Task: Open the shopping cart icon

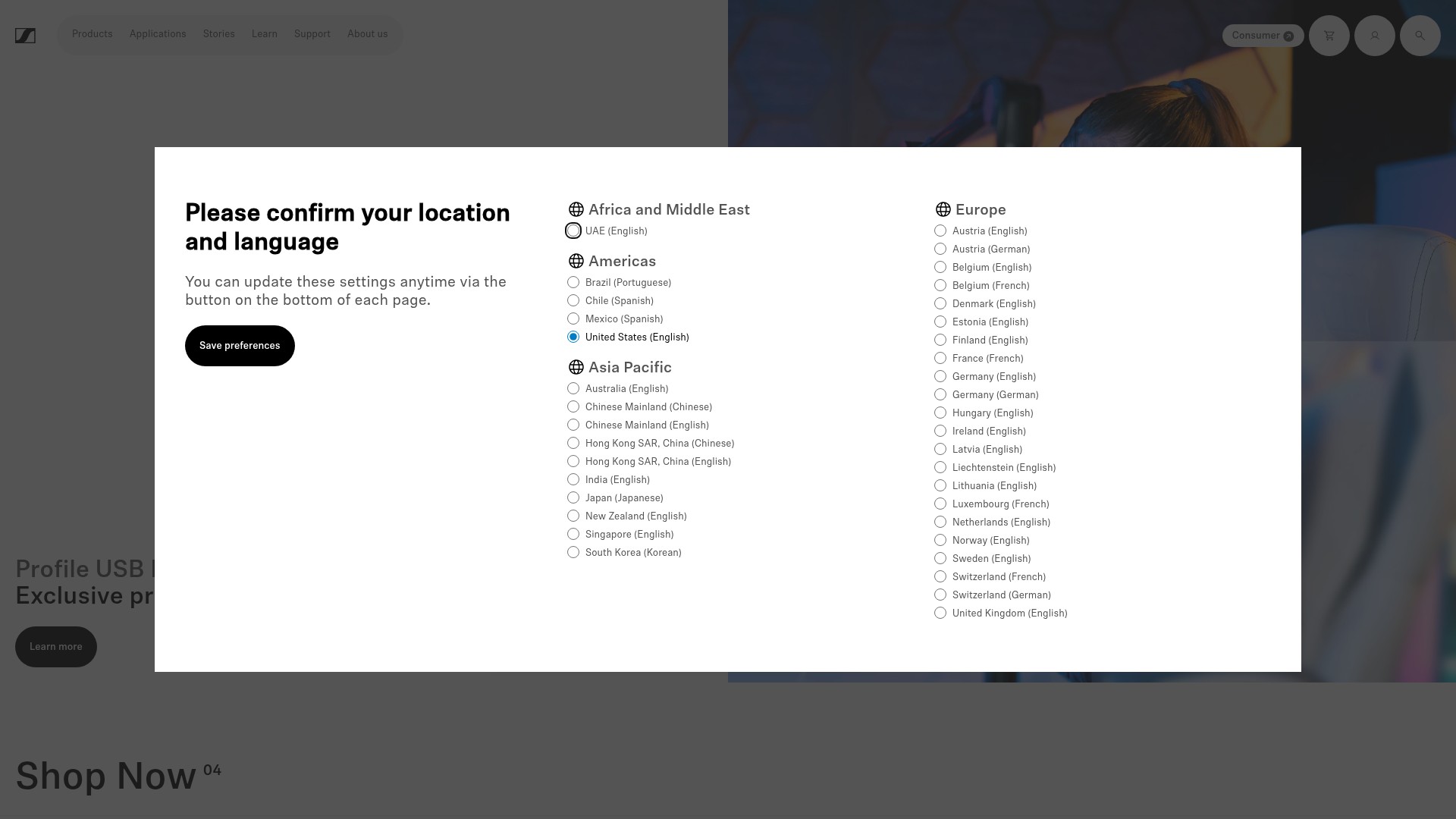Action: tap(1329, 36)
